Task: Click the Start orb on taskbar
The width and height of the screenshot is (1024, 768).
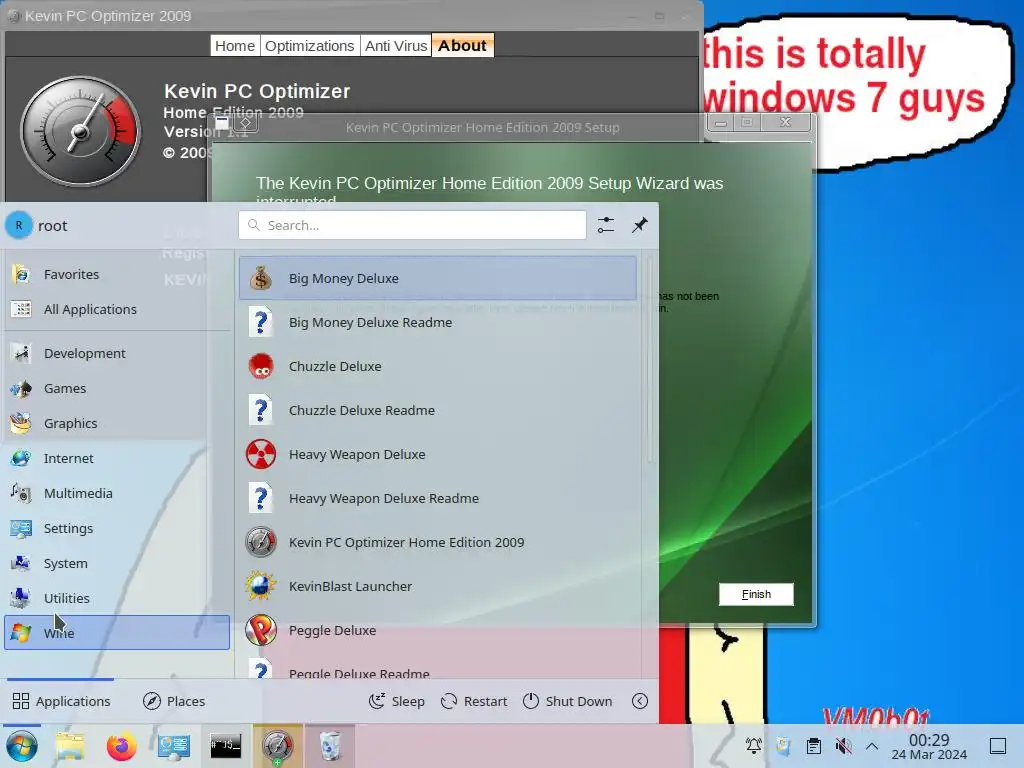Action: click(22, 746)
